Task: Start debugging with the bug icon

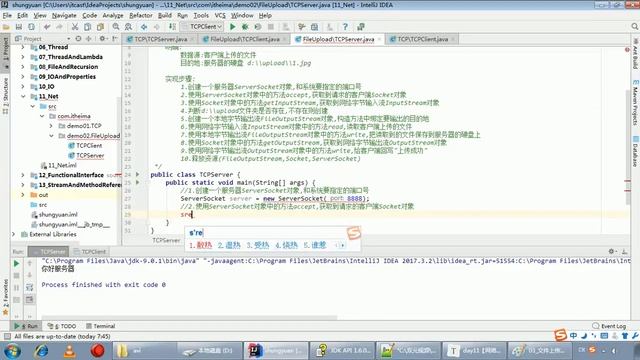Action: click(x=245, y=27)
